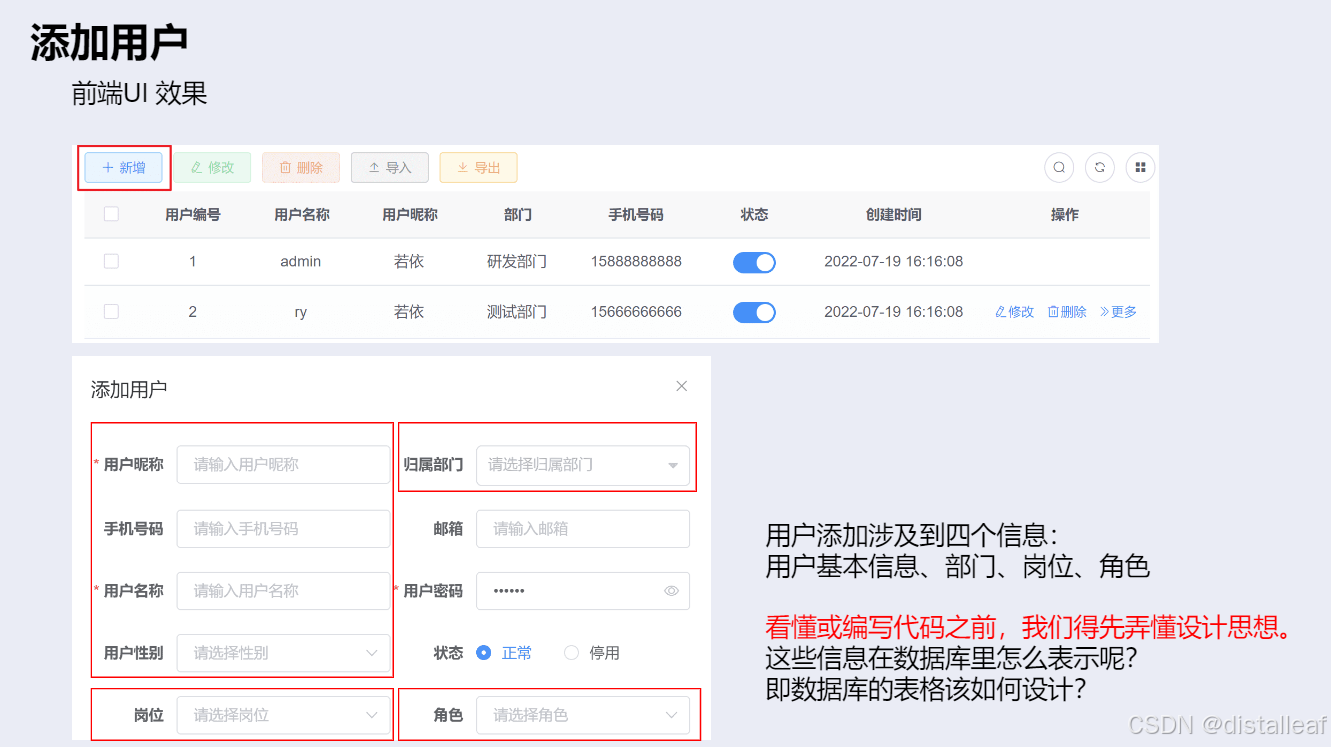
Task: Click the refresh icon in the table toolbar
Action: tap(1099, 167)
